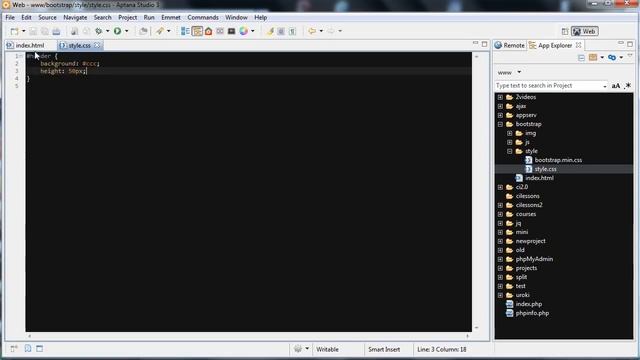
Task: Click the show view as fast view icon
Action: coord(14,349)
